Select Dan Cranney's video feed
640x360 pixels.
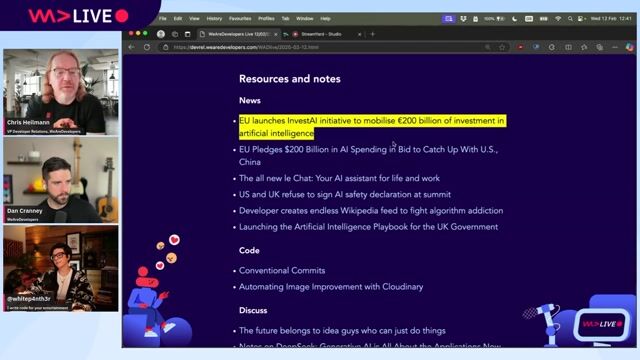pyautogui.click(x=61, y=180)
